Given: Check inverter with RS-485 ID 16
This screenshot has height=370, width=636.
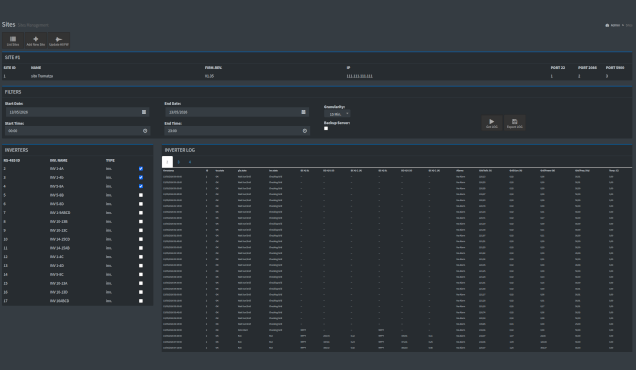Looking at the screenshot, I should tap(141, 292).
